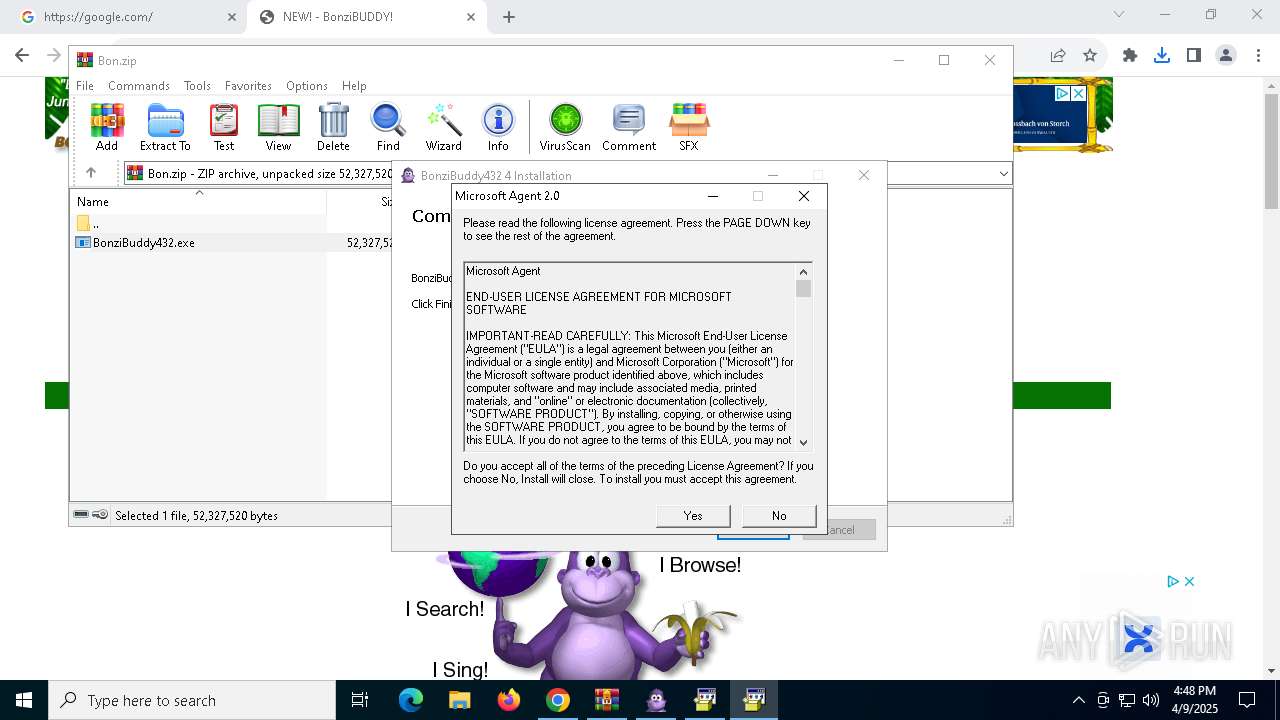Open the Commands menu

[x=139, y=86]
